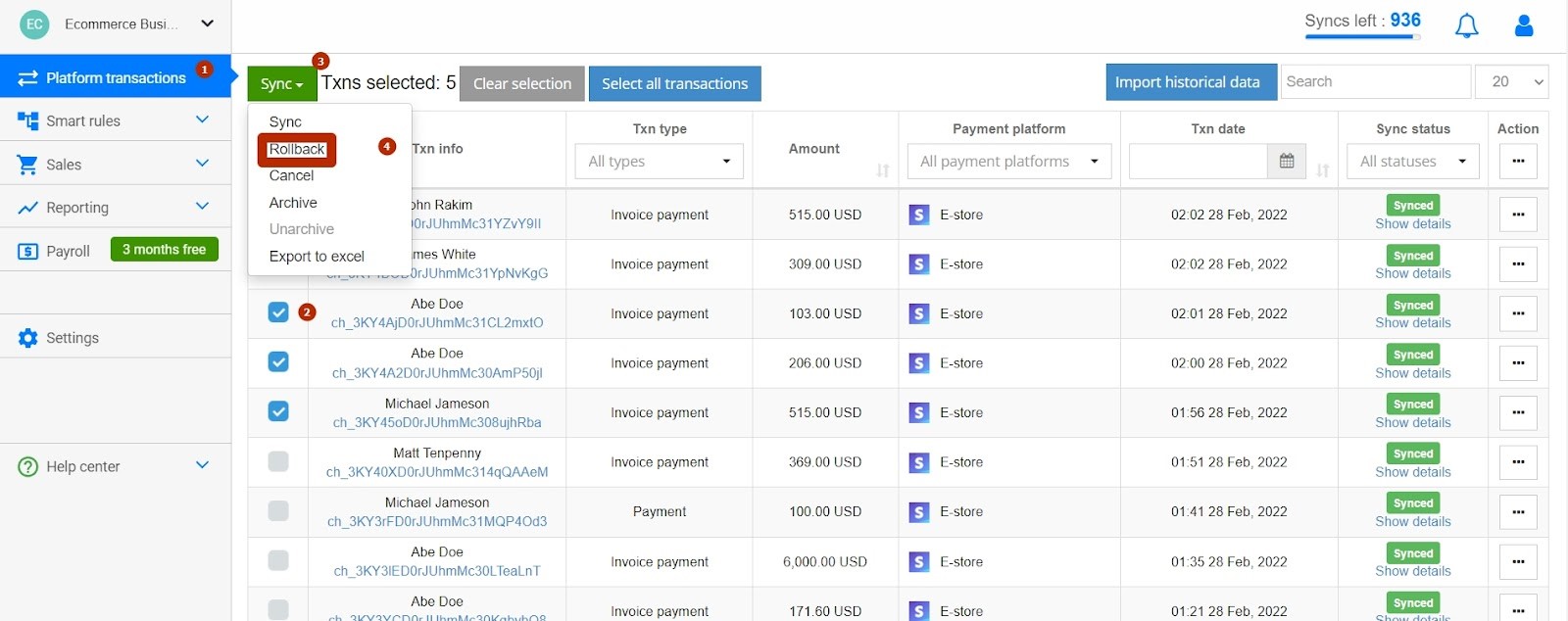Choose Cancel from the dropdown menu

coord(291,175)
